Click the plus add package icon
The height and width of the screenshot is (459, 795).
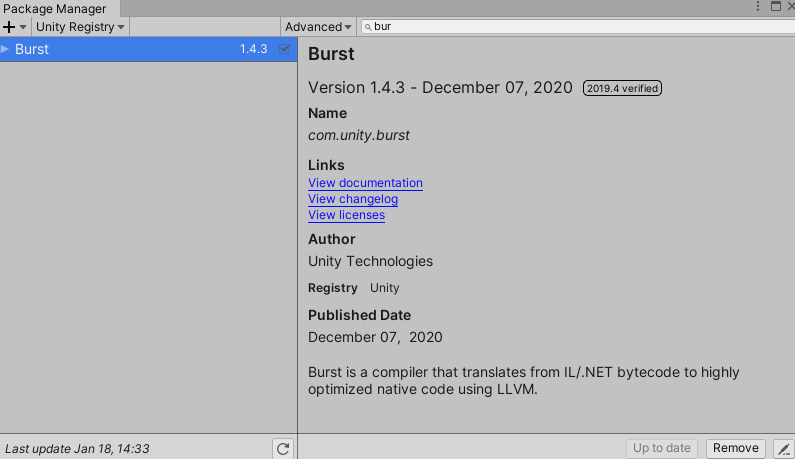[x=9, y=27]
